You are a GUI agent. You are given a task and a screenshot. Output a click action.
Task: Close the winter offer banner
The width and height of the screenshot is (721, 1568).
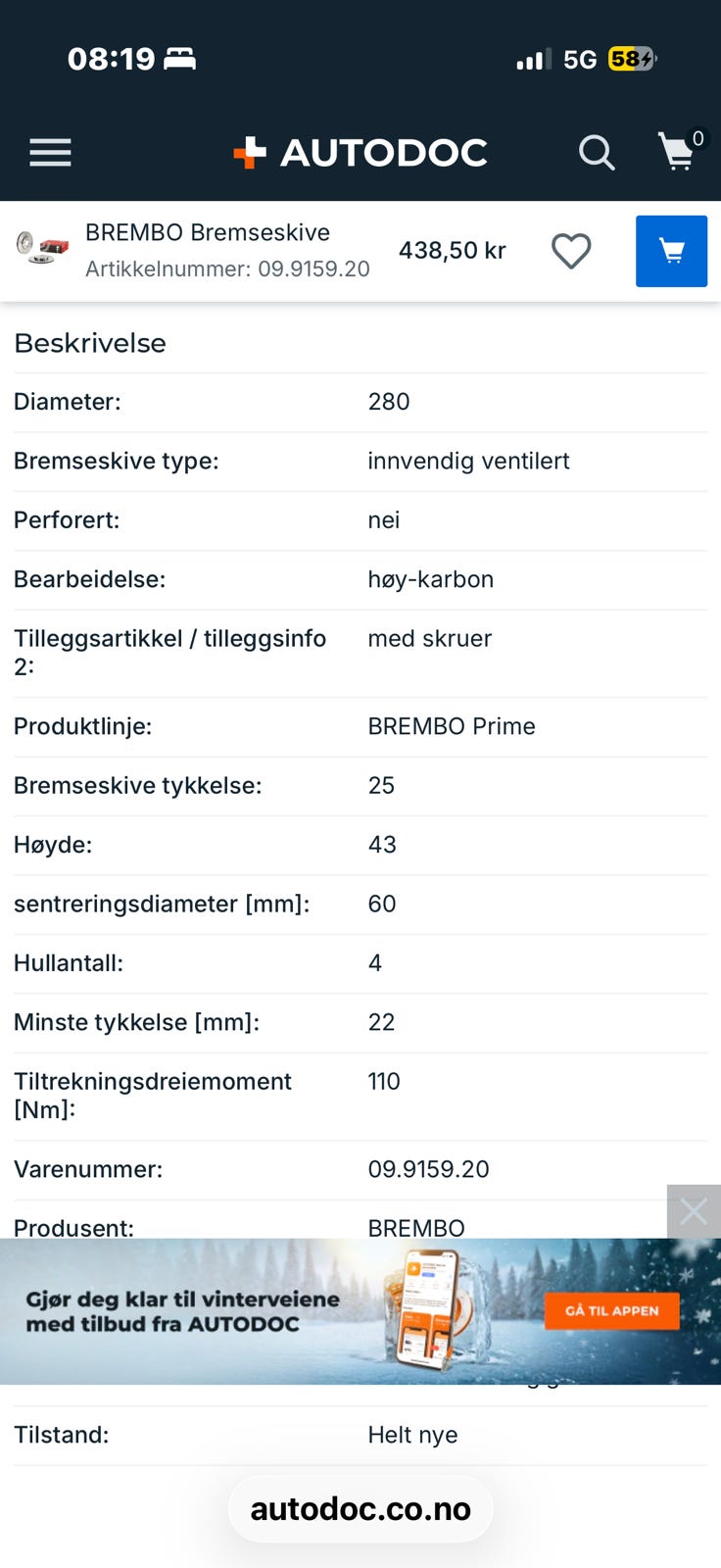pyautogui.click(x=694, y=1211)
